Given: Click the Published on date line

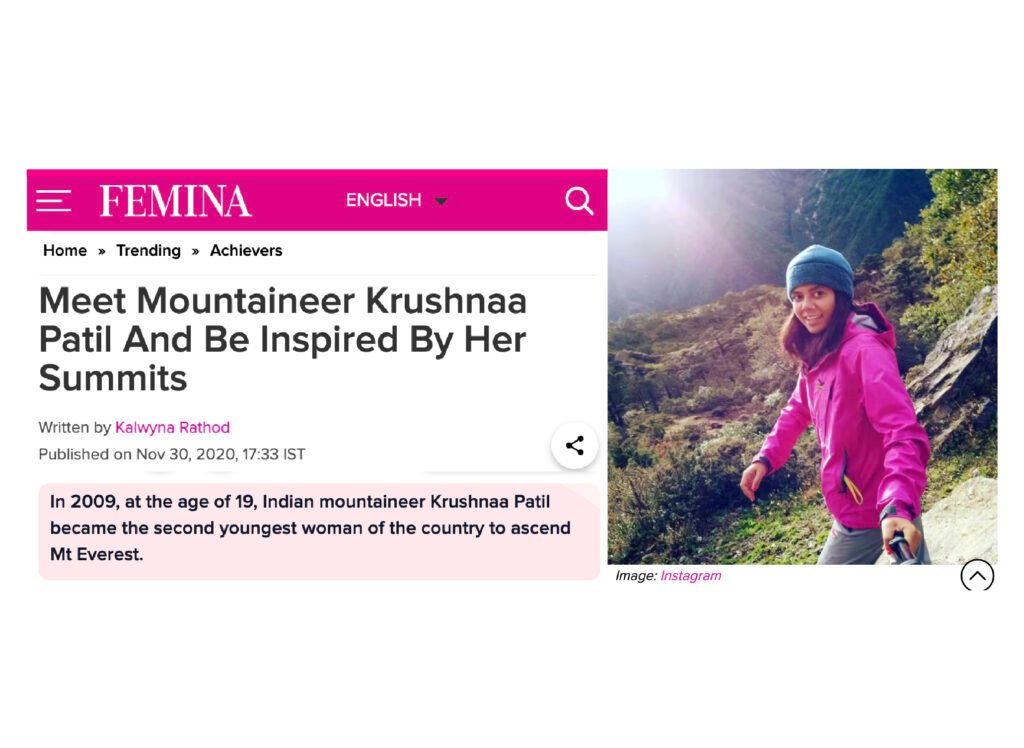Looking at the screenshot, I should 172,454.
